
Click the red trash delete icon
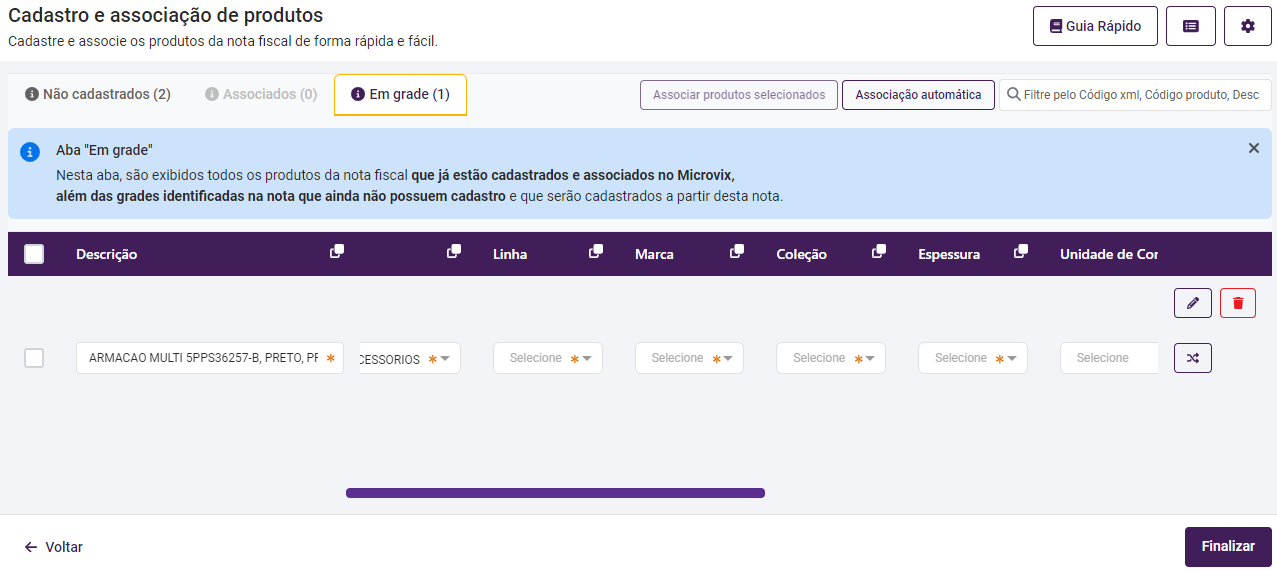pyautogui.click(x=1237, y=303)
